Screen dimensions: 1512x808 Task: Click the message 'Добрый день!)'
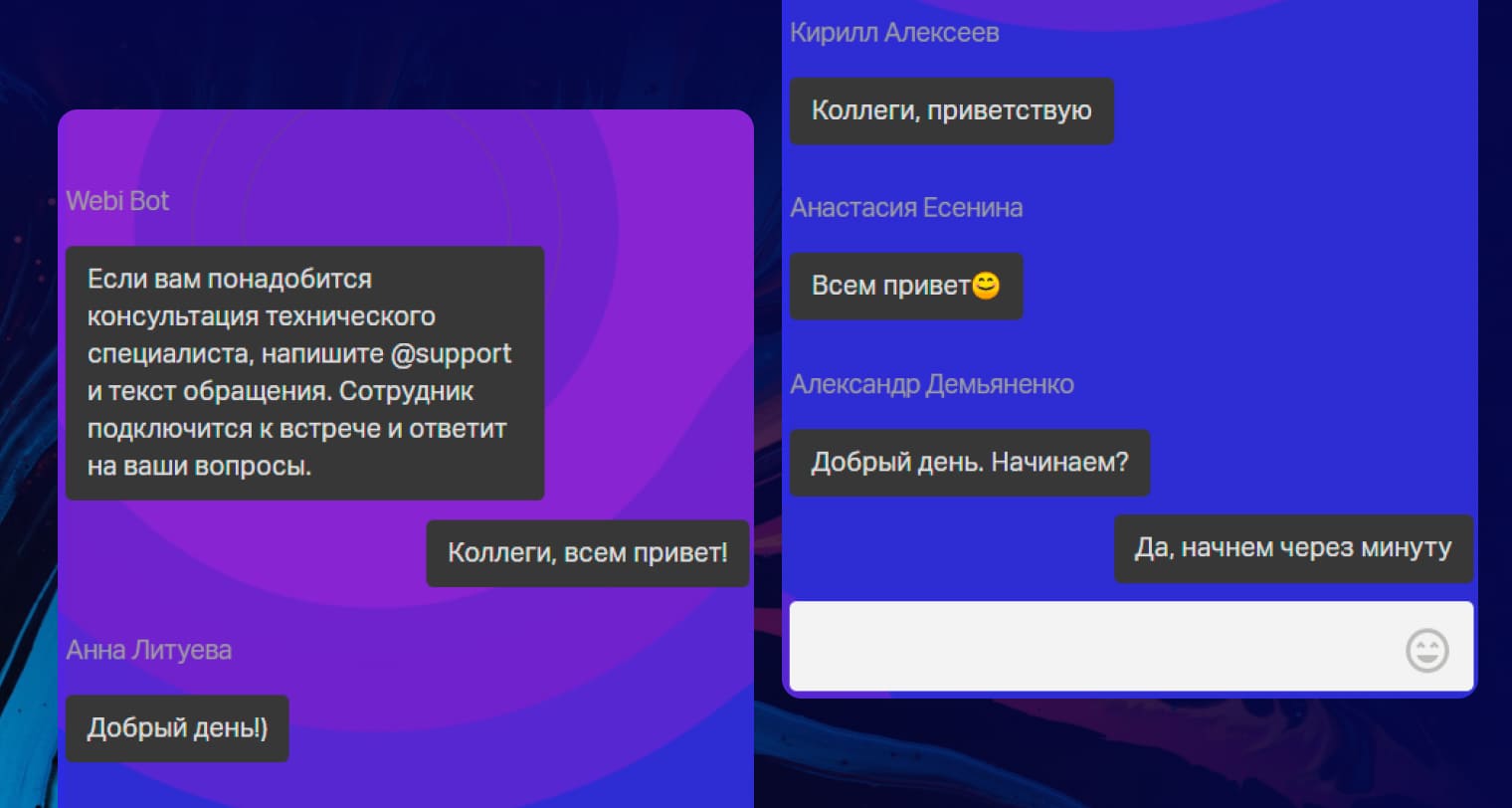click(x=177, y=728)
